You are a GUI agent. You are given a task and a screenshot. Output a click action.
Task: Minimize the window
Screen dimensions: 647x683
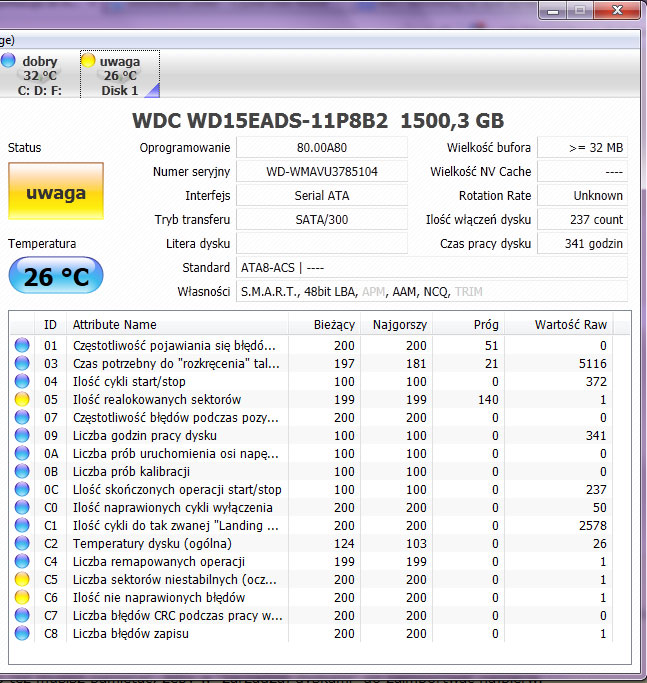click(553, 10)
